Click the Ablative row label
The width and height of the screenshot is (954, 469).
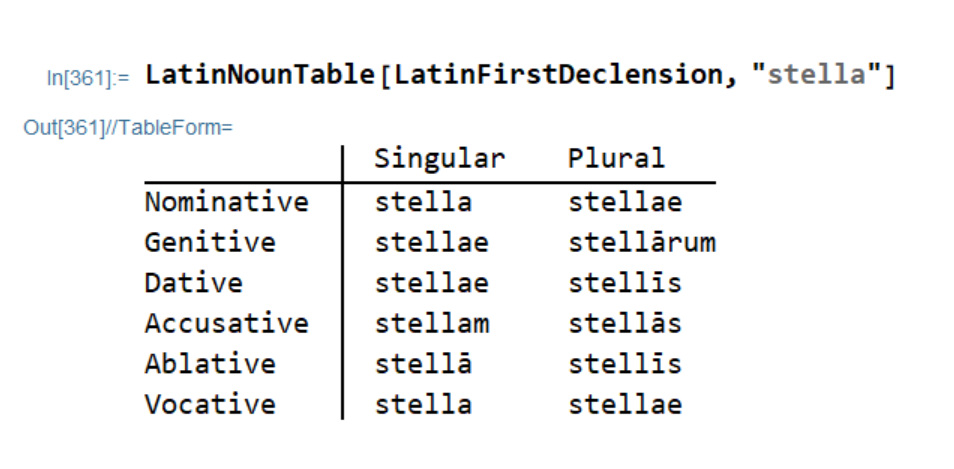(210, 364)
